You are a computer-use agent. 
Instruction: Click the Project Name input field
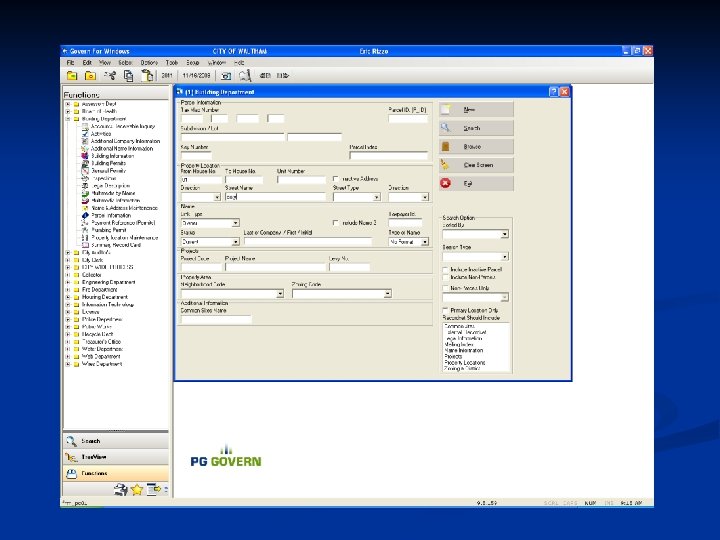coord(275,267)
